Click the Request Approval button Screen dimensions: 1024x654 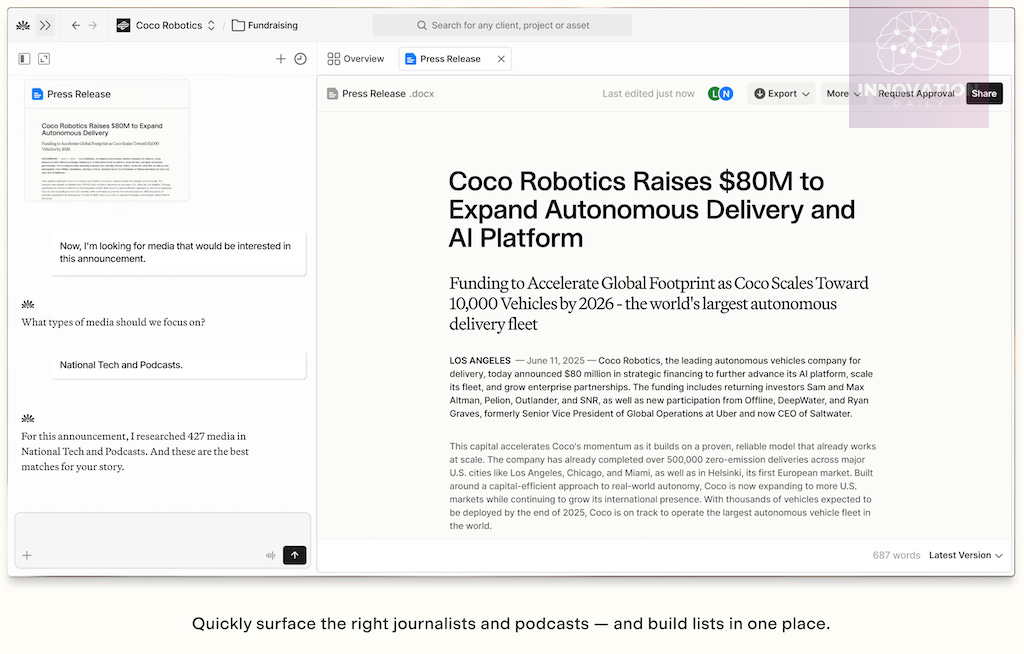pos(916,93)
